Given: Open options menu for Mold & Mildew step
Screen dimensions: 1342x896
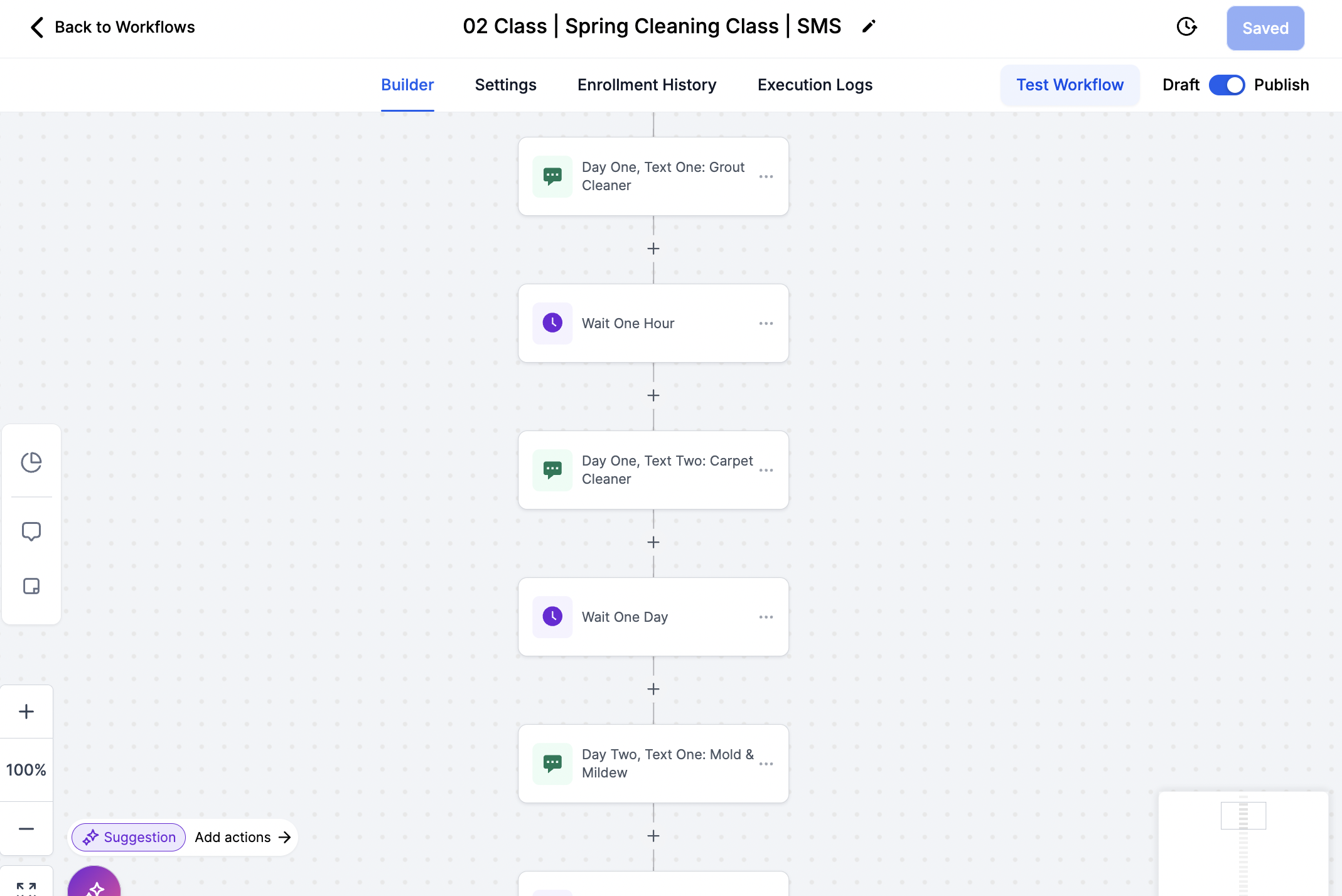Looking at the screenshot, I should [x=766, y=764].
